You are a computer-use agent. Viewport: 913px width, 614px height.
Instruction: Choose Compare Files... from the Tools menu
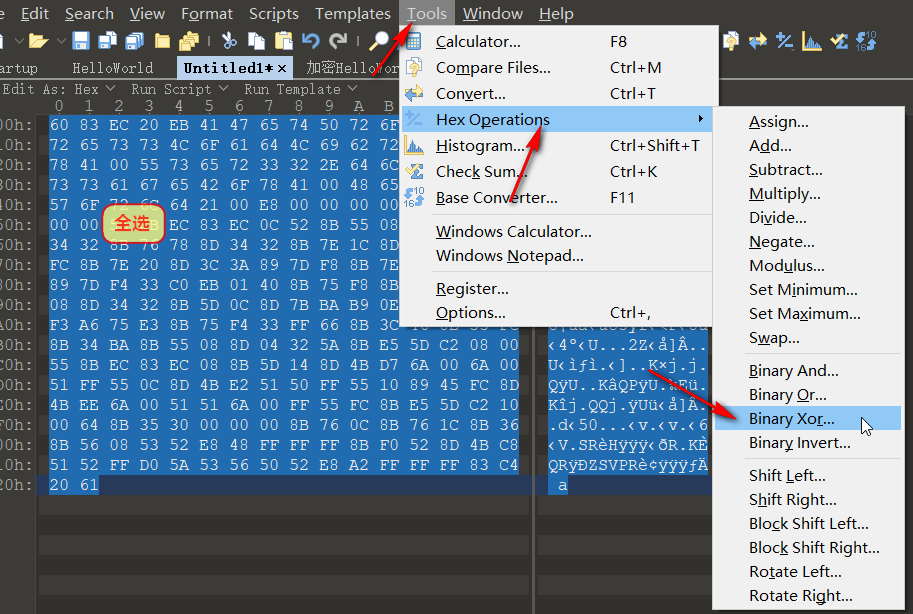tap(558, 68)
